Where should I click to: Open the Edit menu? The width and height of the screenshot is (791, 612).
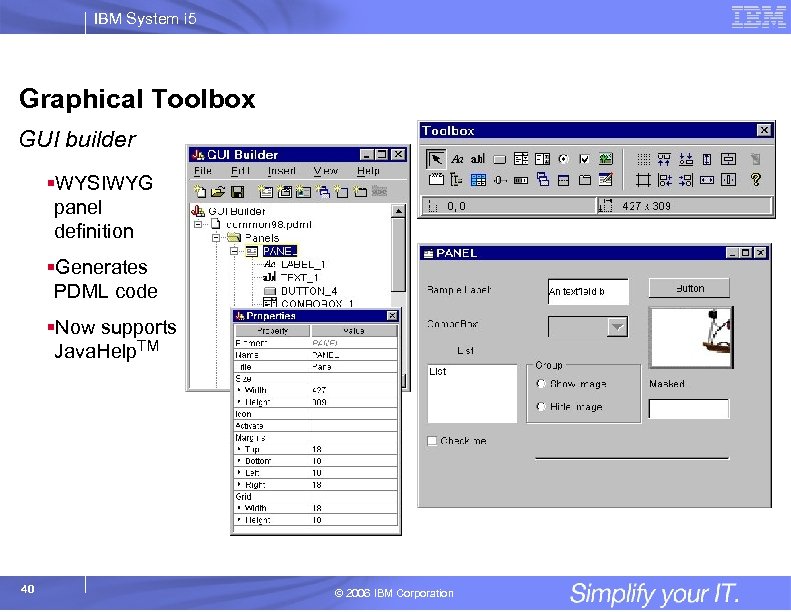[x=240, y=171]
